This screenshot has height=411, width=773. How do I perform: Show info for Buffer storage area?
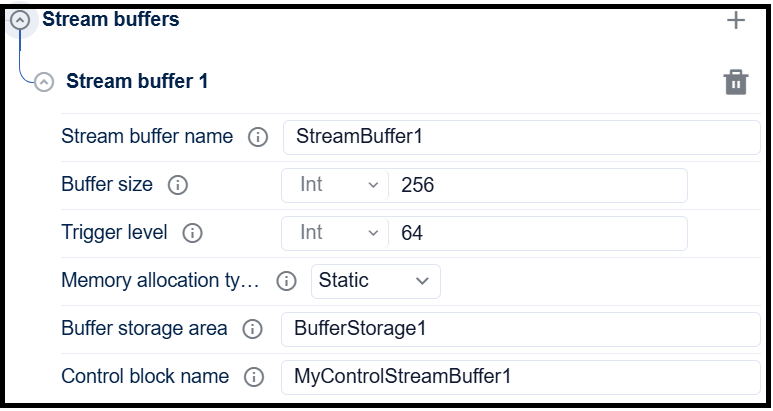[252, 329]
